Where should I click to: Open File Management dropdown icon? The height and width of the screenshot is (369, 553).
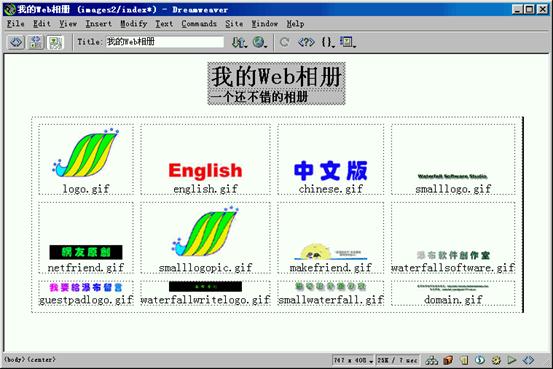tap(239, 42)
